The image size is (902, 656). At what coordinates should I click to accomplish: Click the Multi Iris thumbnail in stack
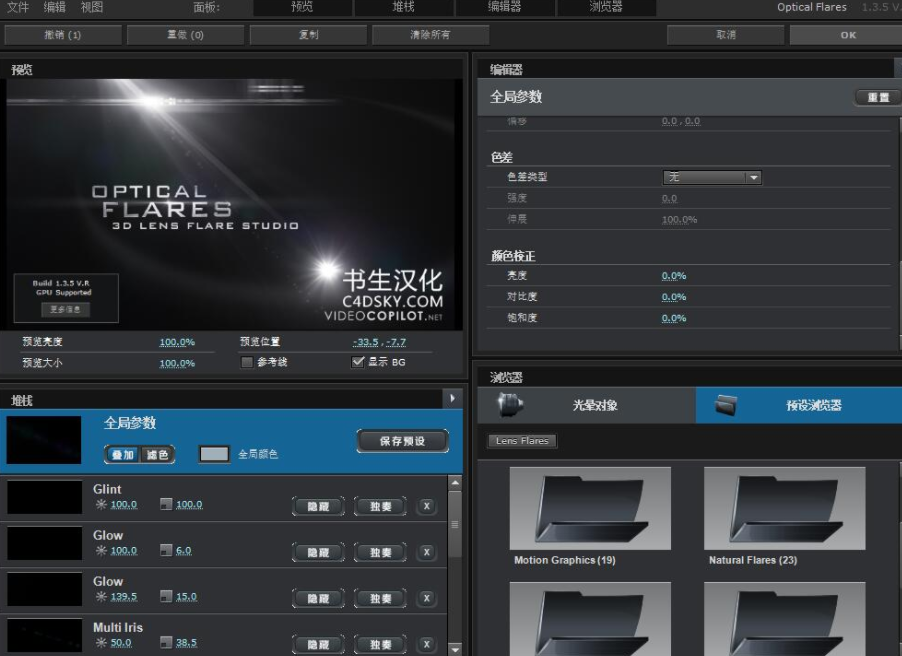44,636
